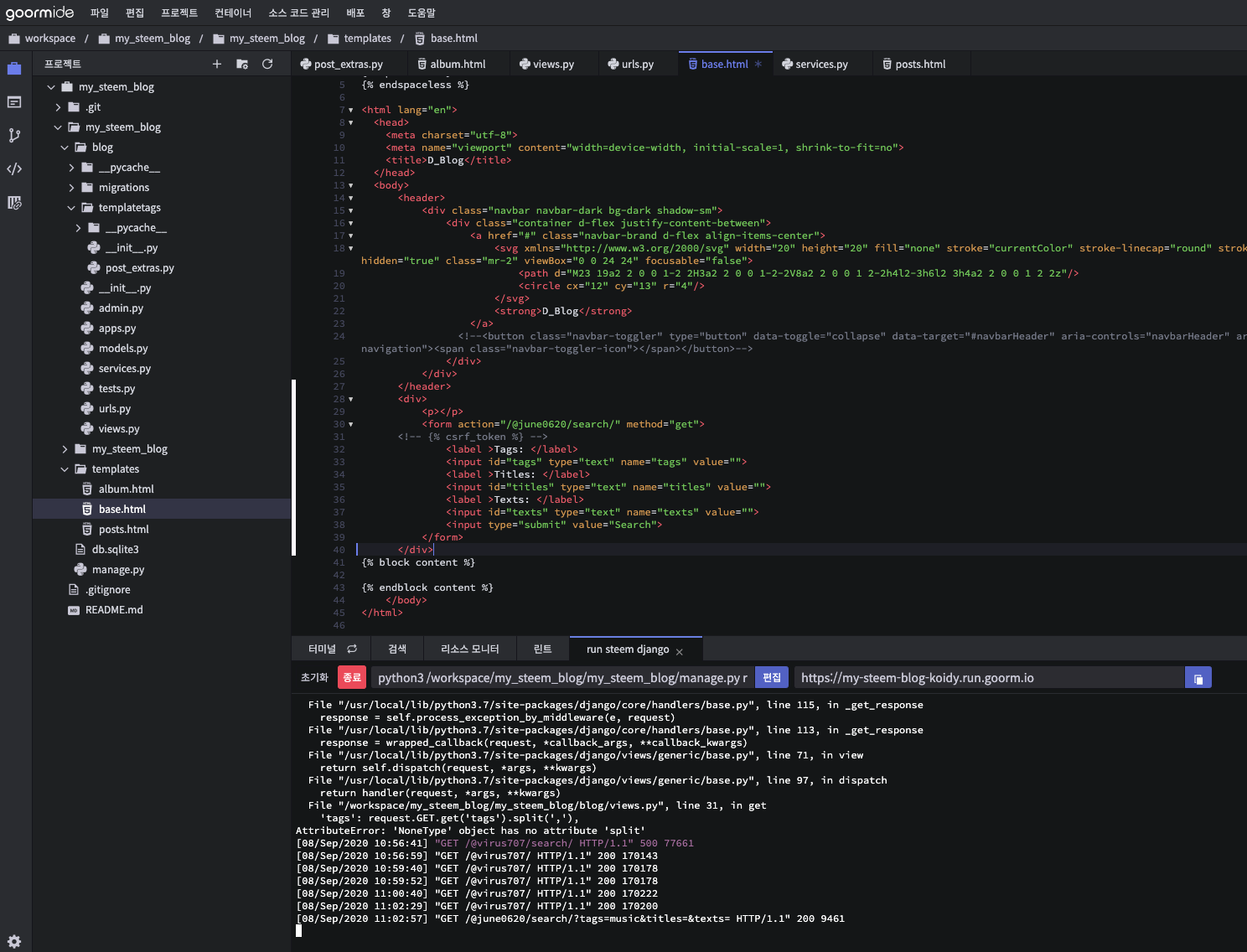1247x952 pixels.
Task: Open the layout panel sidebar icon
Action: 14,102
